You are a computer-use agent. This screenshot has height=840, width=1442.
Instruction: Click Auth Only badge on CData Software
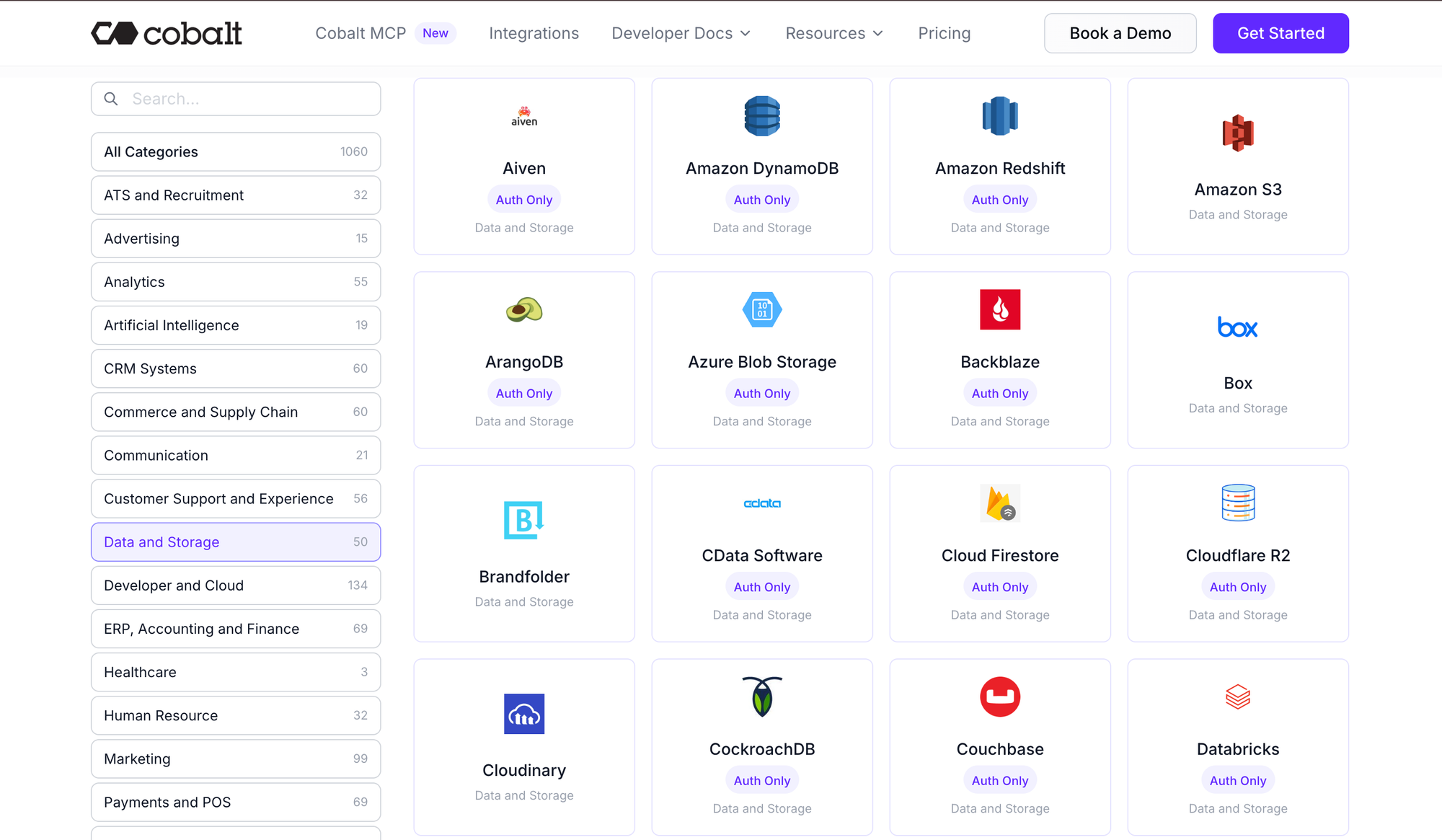[762, 587]
